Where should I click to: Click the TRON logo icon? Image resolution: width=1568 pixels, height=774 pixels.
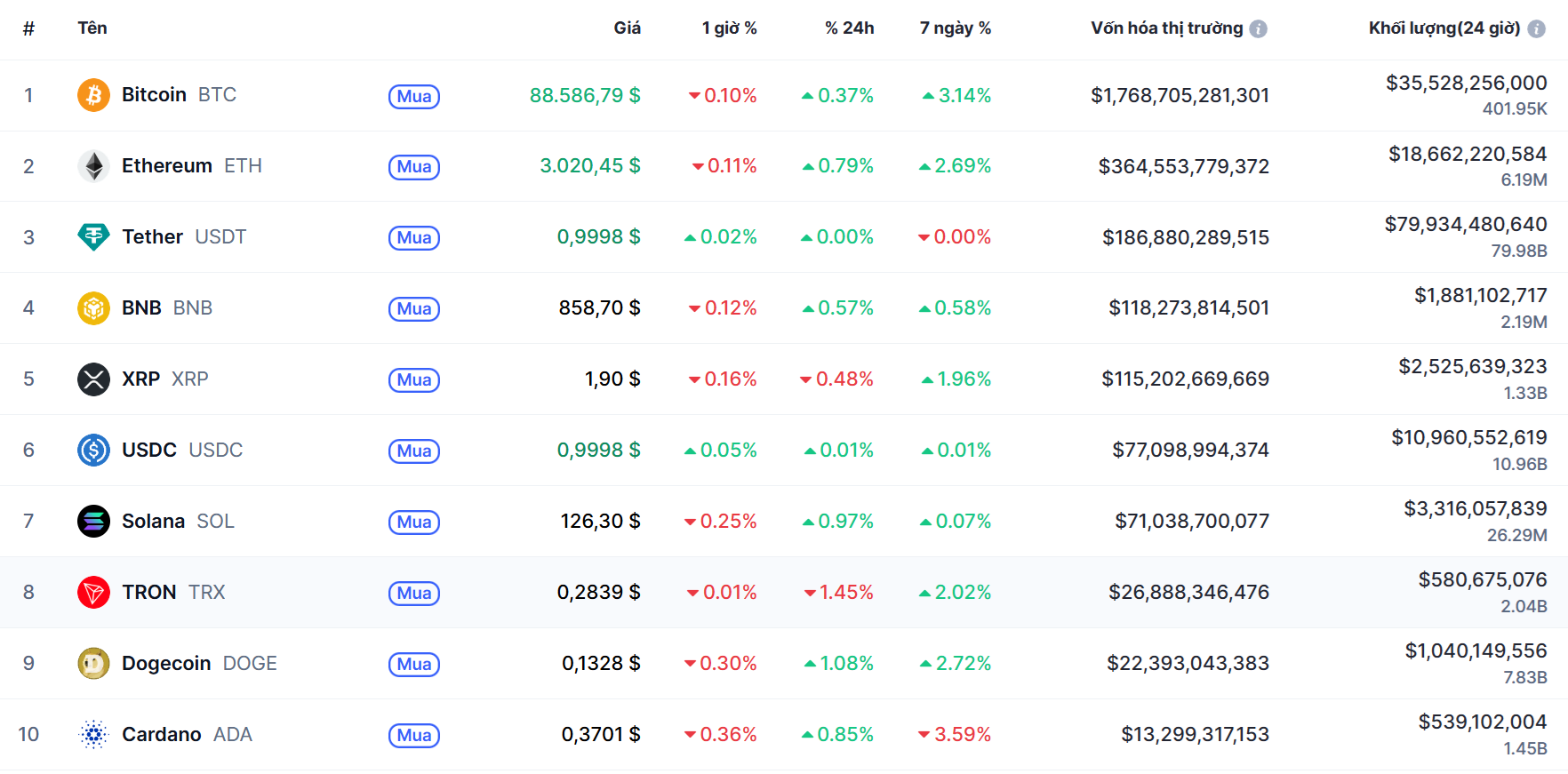pos(93,593)
